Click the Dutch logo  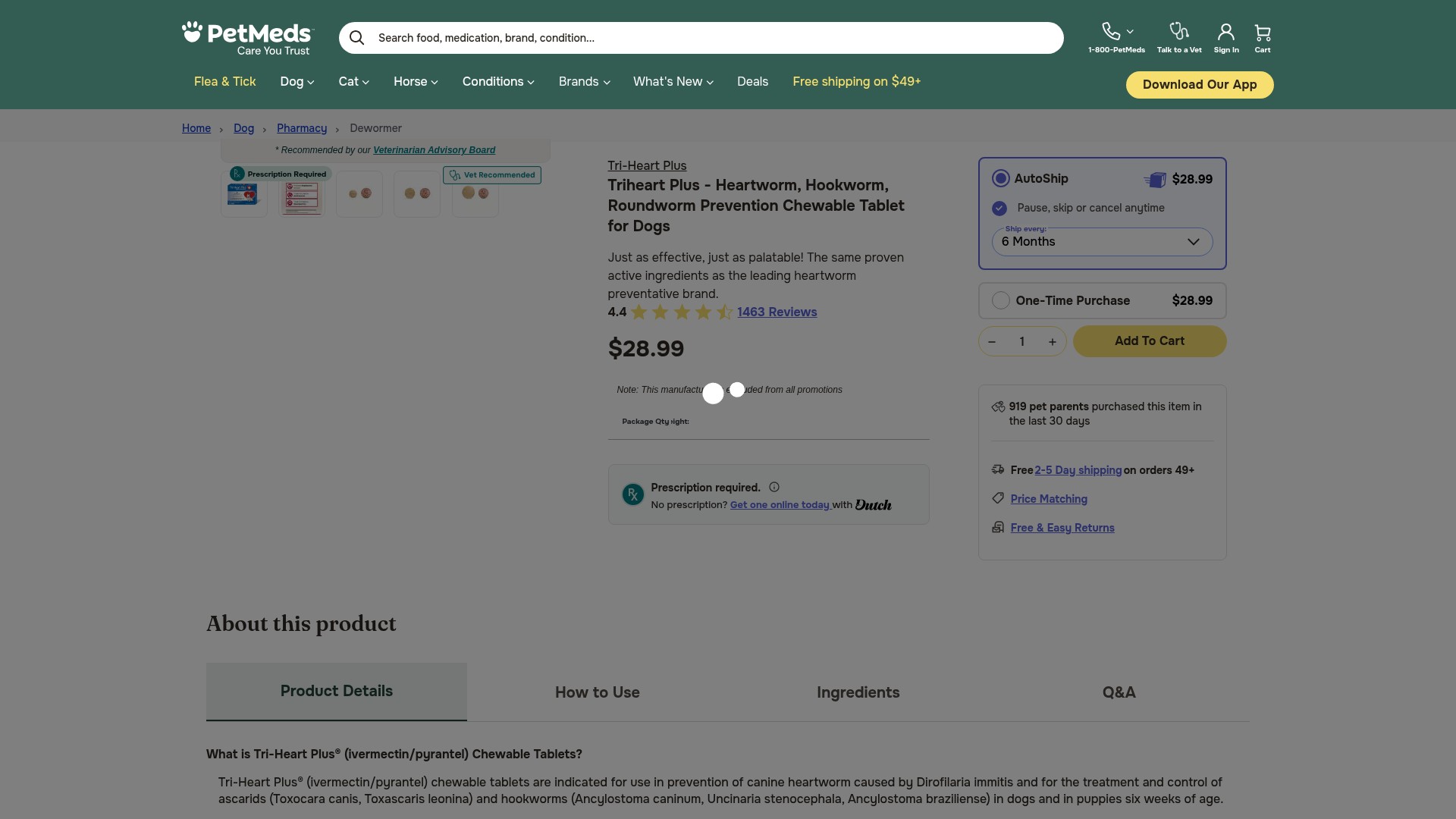click(x=874, y=505)
